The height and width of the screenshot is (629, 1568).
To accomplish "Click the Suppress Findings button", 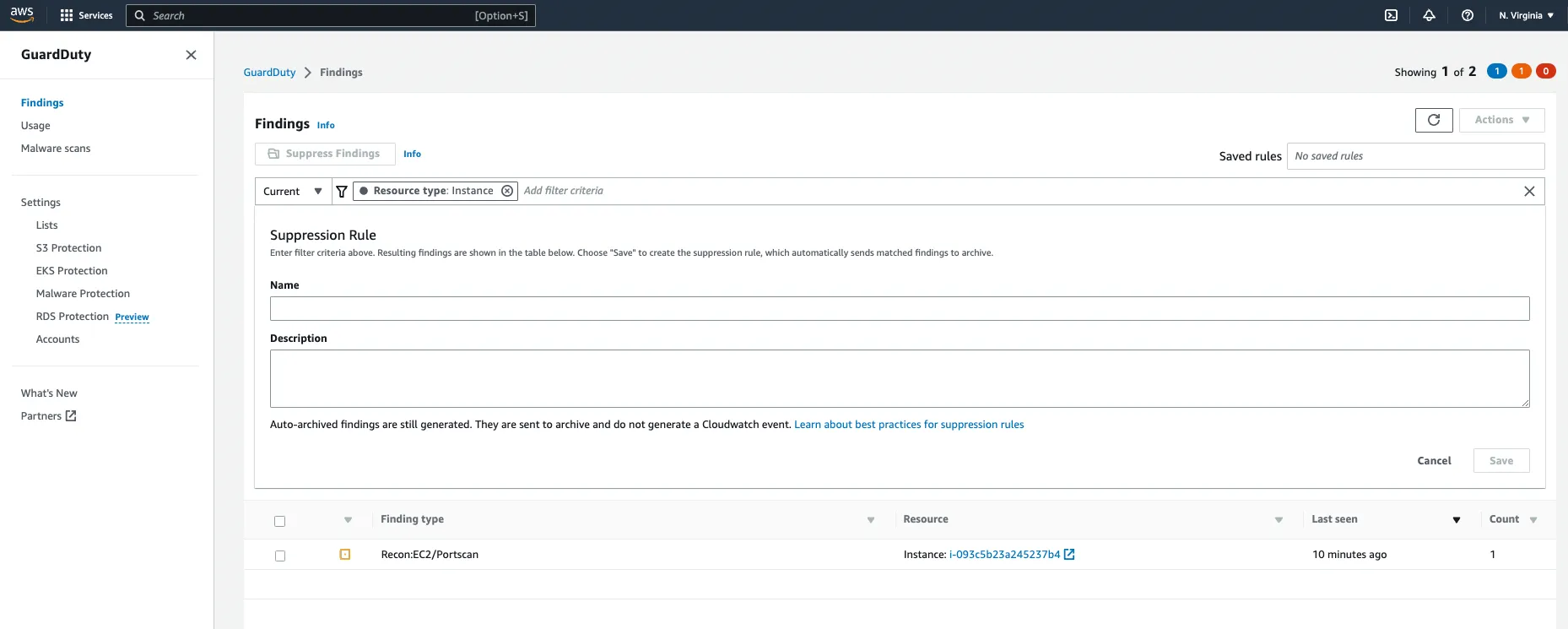I will point(325,154).
